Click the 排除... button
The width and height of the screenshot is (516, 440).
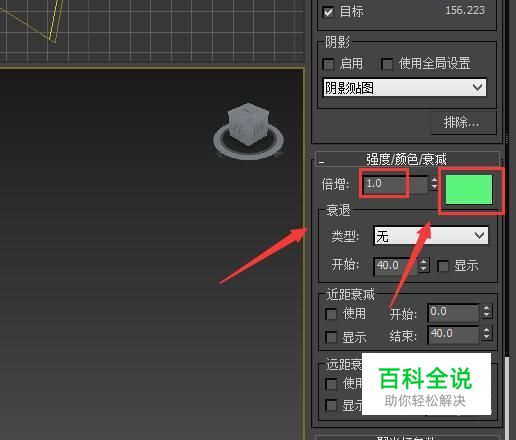coord(464,123)
